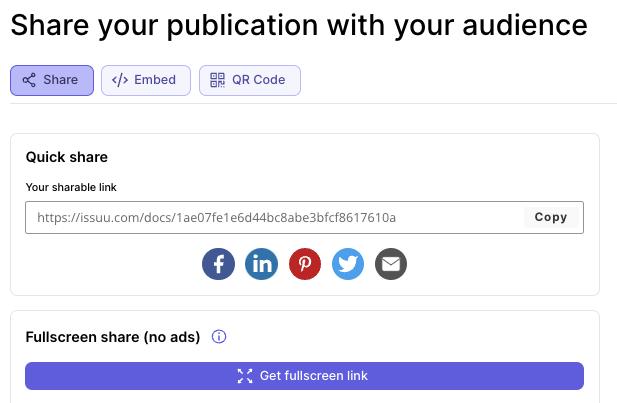Pin publication on Pinterest
617x403 pixels.
pyautogui.click(x=305, y=264)
